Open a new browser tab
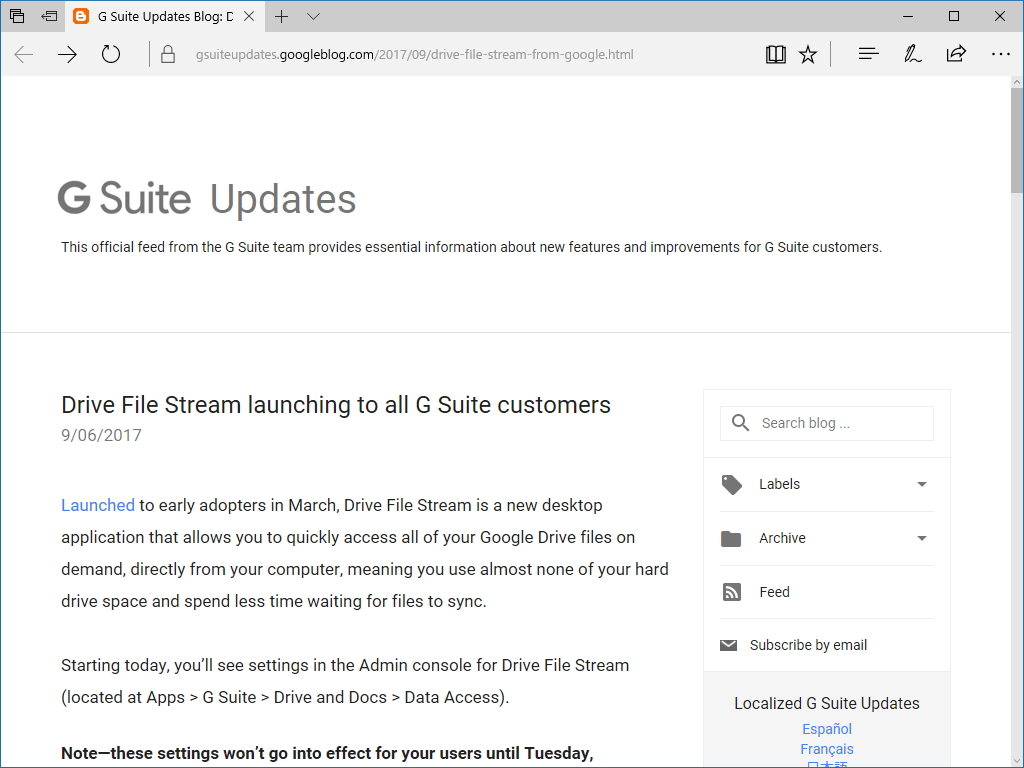Viewport: 1024px width, 768px height. [x=281, y=16]
